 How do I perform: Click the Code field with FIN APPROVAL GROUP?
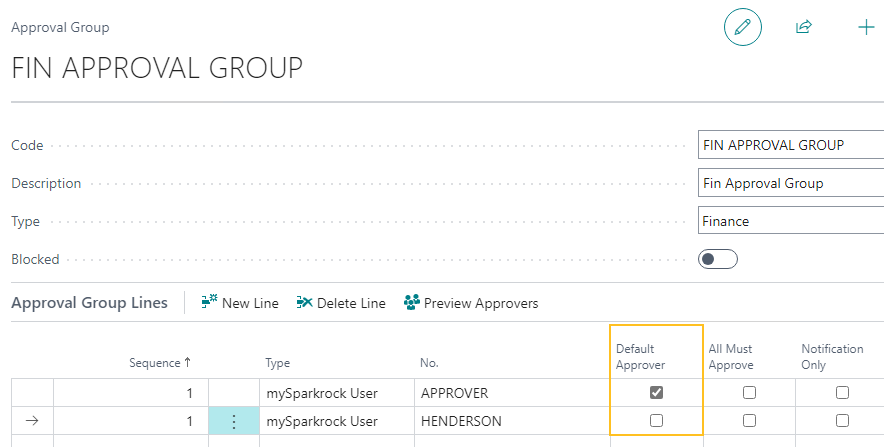(x=790, y=145)
